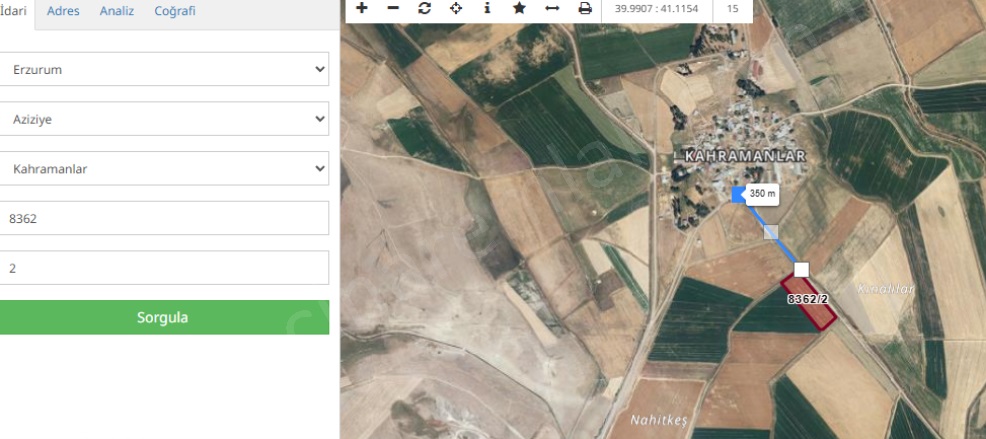Click the white measurement end handle
986x439 pixels.
pyautogui.click(x=801, y=269)
